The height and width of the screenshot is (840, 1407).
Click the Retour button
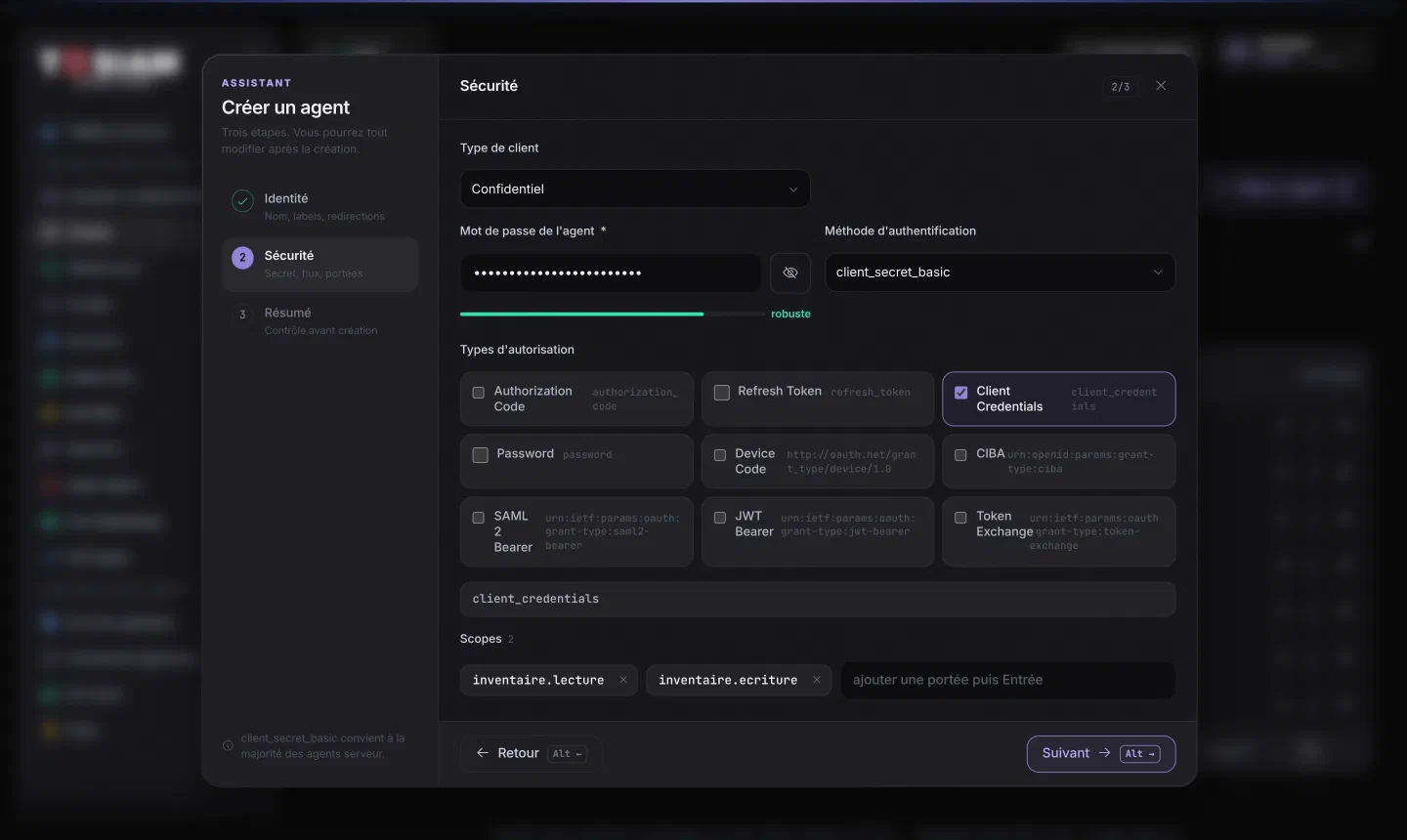[531, 753]
